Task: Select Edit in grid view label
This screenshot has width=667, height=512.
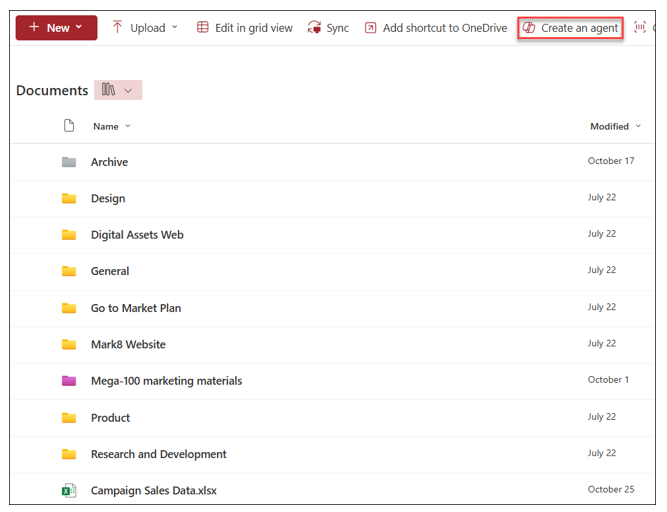Action: click(254, 28)
